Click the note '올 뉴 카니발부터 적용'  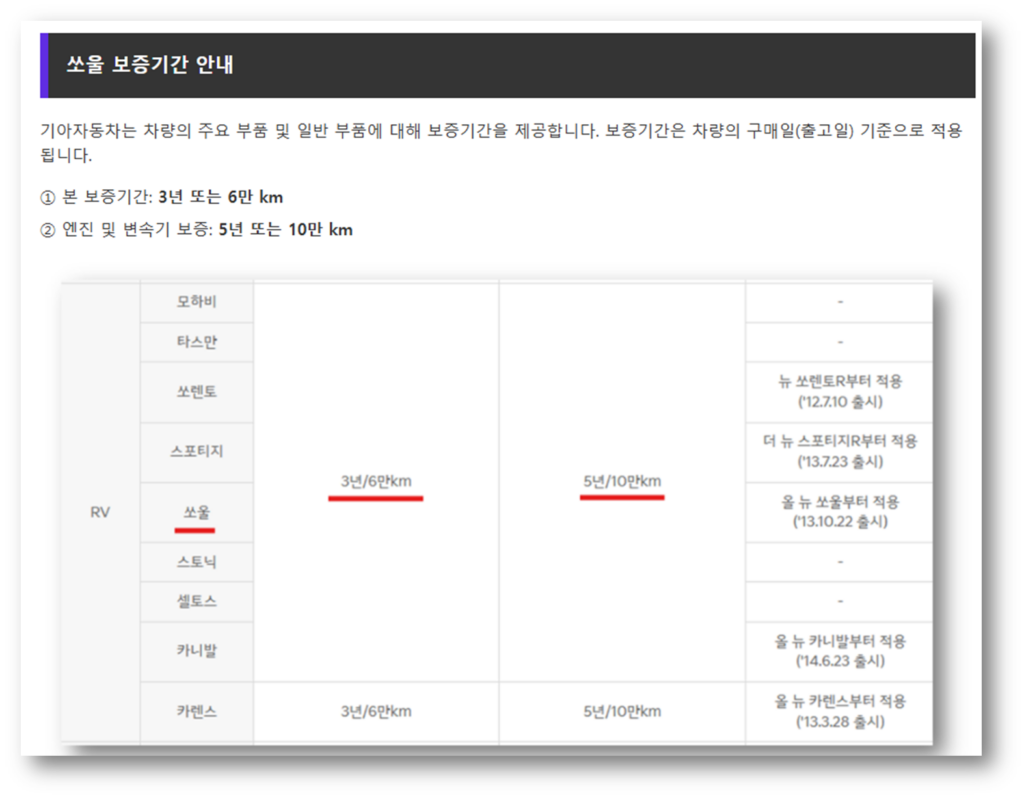840,641
